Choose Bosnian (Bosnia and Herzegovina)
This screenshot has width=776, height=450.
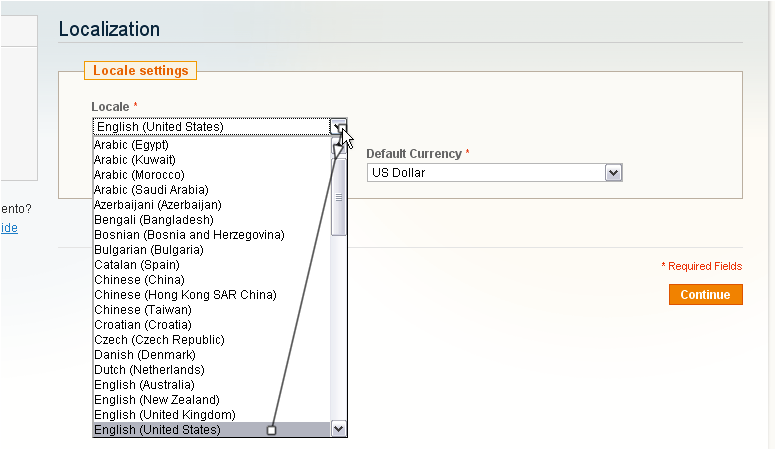point(189,235)
